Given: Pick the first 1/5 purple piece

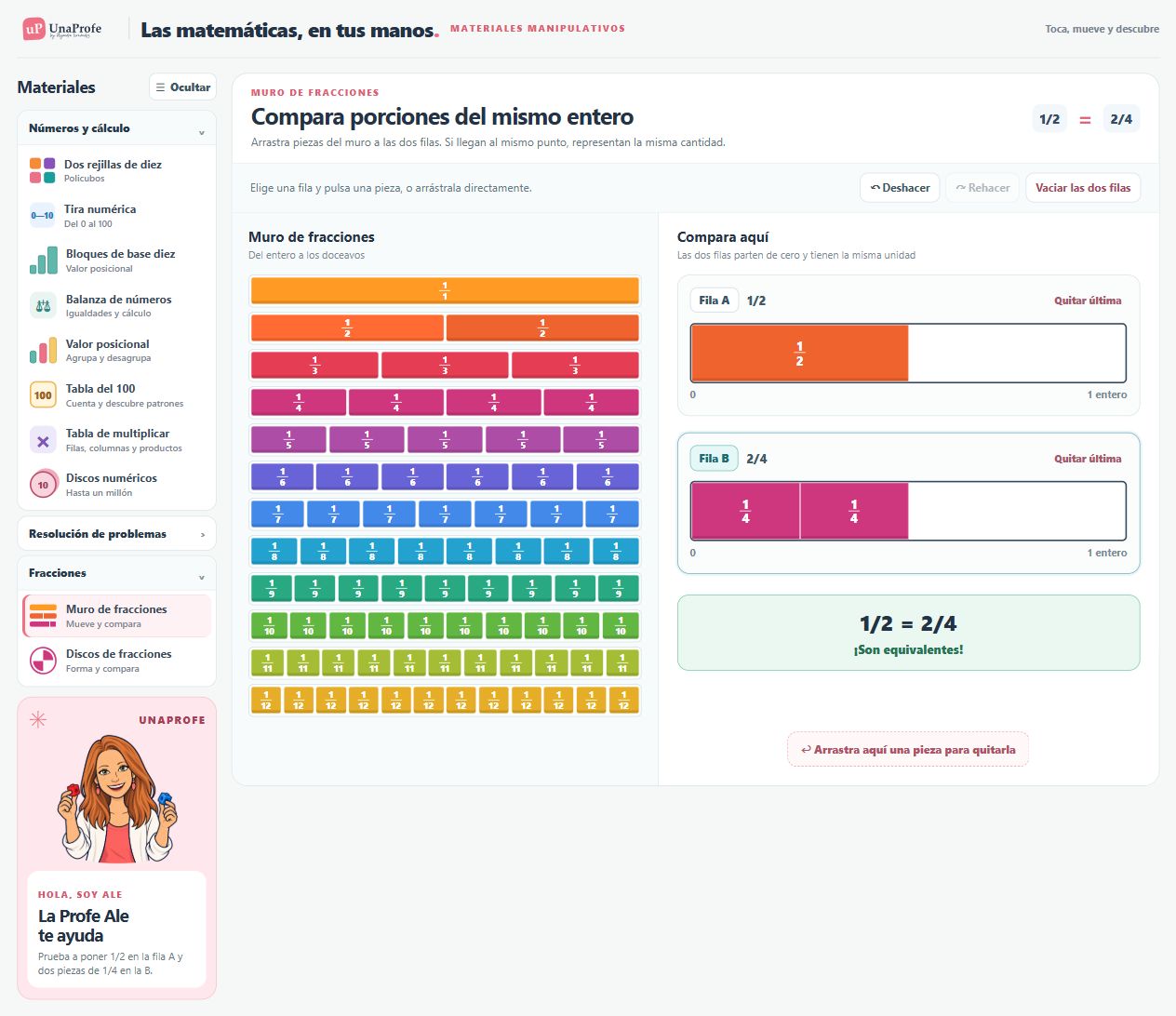Looking at the screenshot, I should [288, 439].
